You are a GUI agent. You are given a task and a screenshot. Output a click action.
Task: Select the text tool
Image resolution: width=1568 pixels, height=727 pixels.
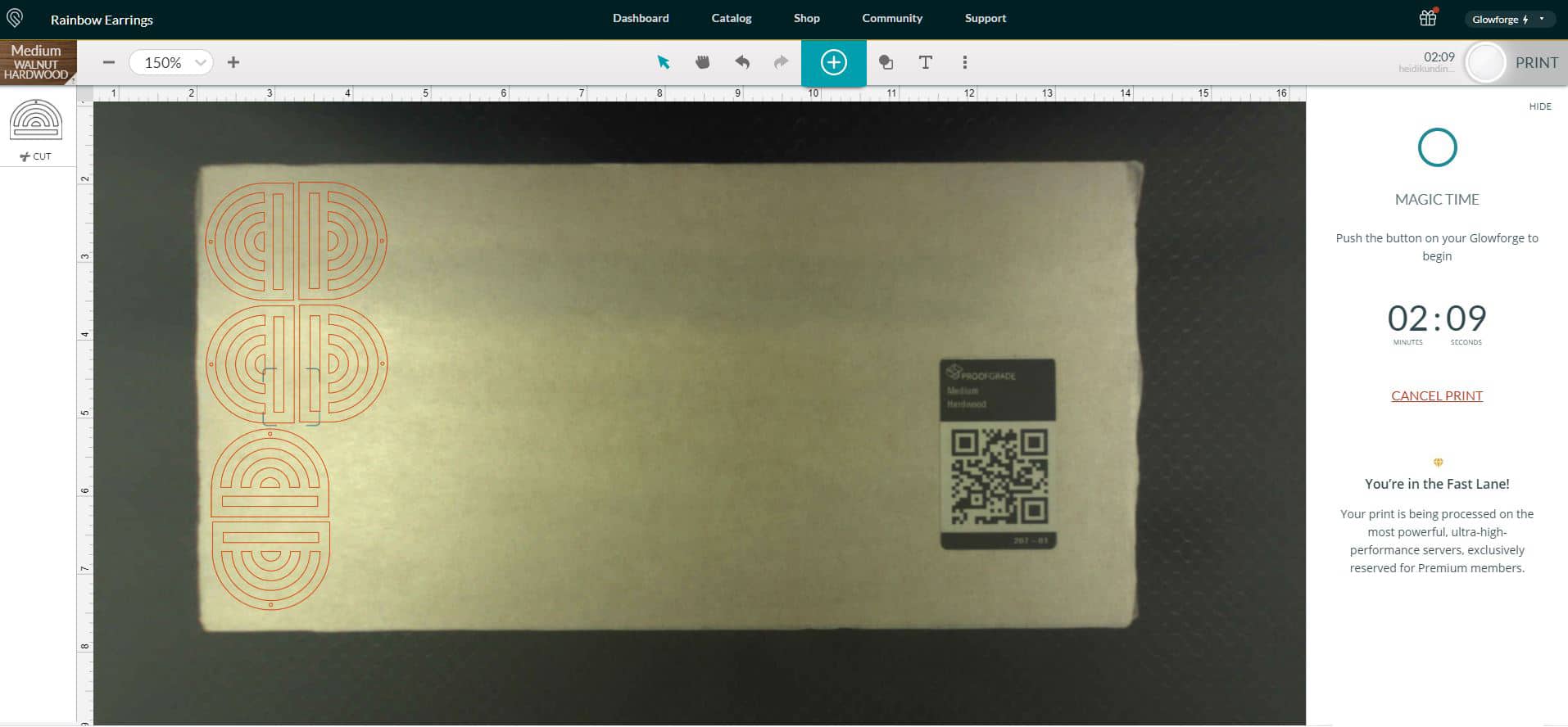coord(926,62)
